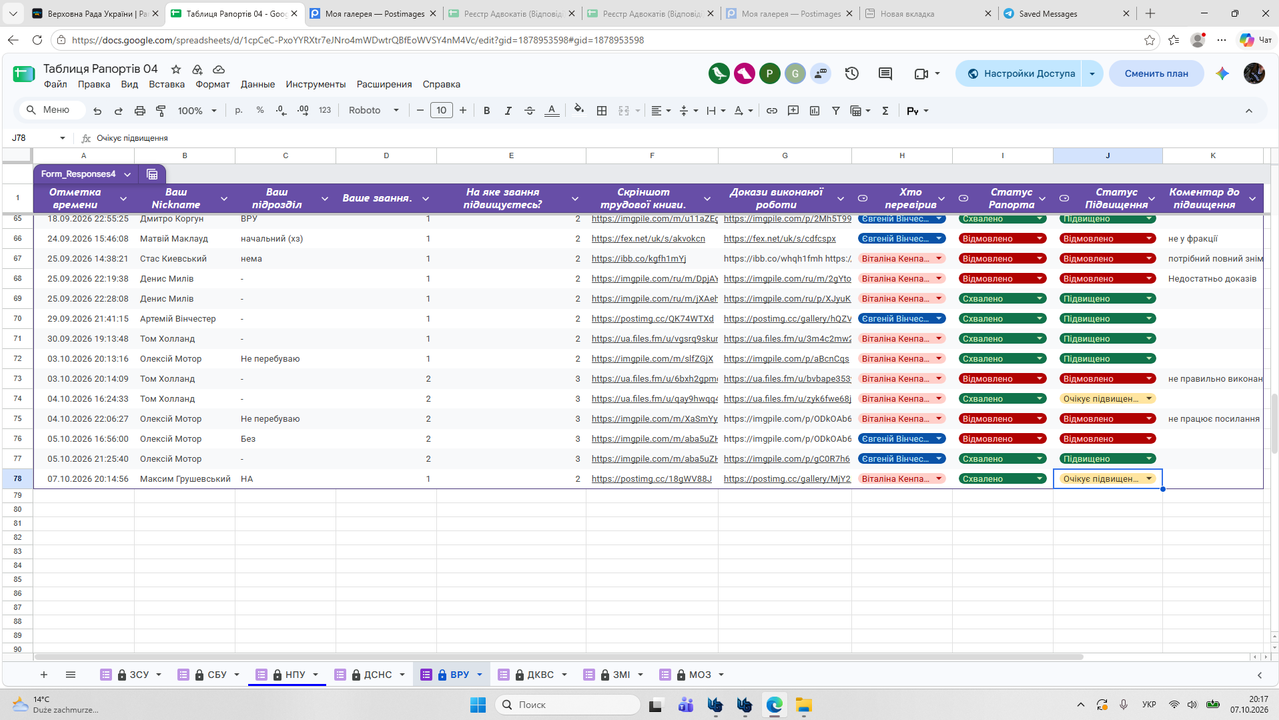This screenshot has height=720, width=1279.
Task: Click the Настройки Доступа share button
Action: (1020, 73)
